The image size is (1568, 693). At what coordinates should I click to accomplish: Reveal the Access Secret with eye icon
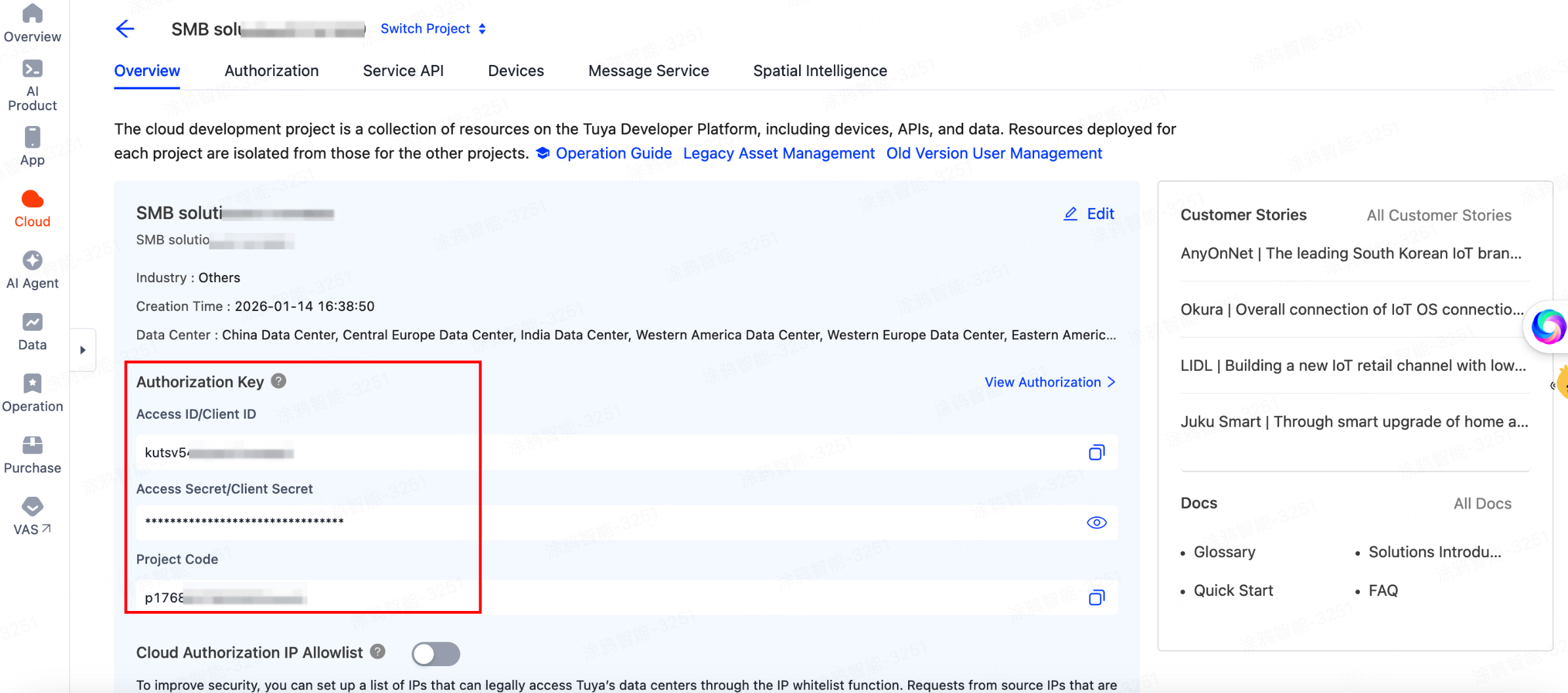(1096, 523)
